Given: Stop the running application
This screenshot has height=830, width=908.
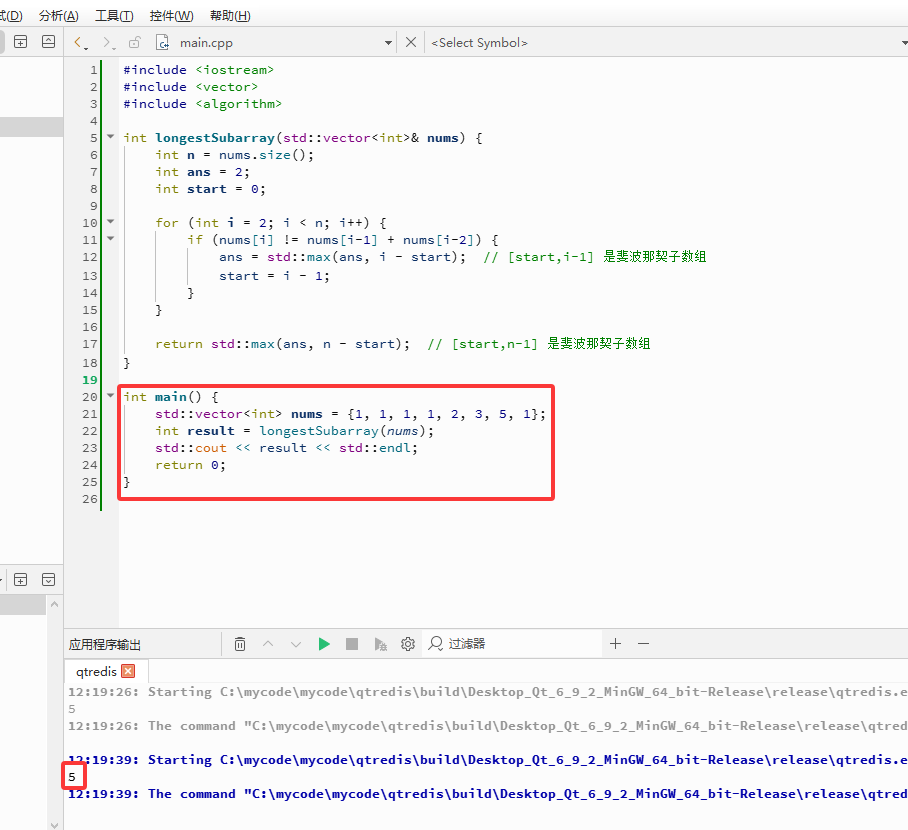Looking at the screenshot, I should [352, 644].
